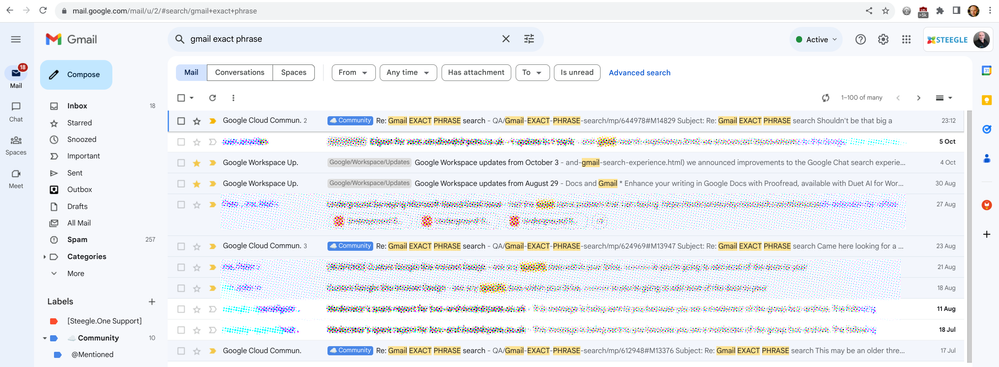The width and height of the screenshot is (999, 367).
Task: Open the More three-dot toolbar menu
Action: [x=233, y=98]
